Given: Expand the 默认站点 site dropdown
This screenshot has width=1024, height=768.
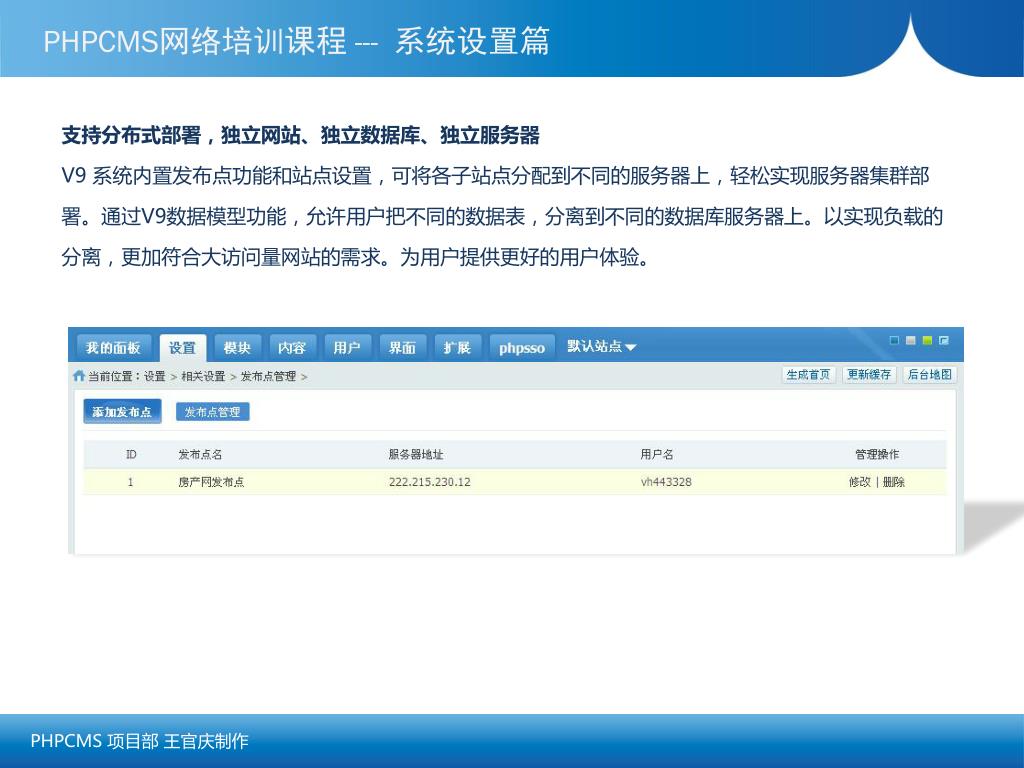Looking at the screenshot, I should (x=601, y=346).
